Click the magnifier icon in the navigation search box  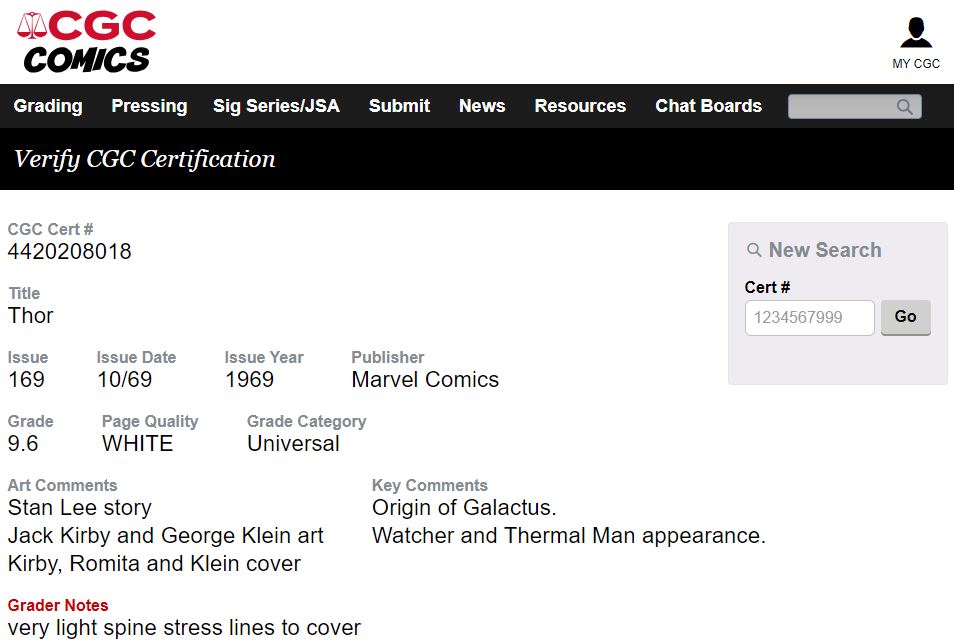(905, 106)
